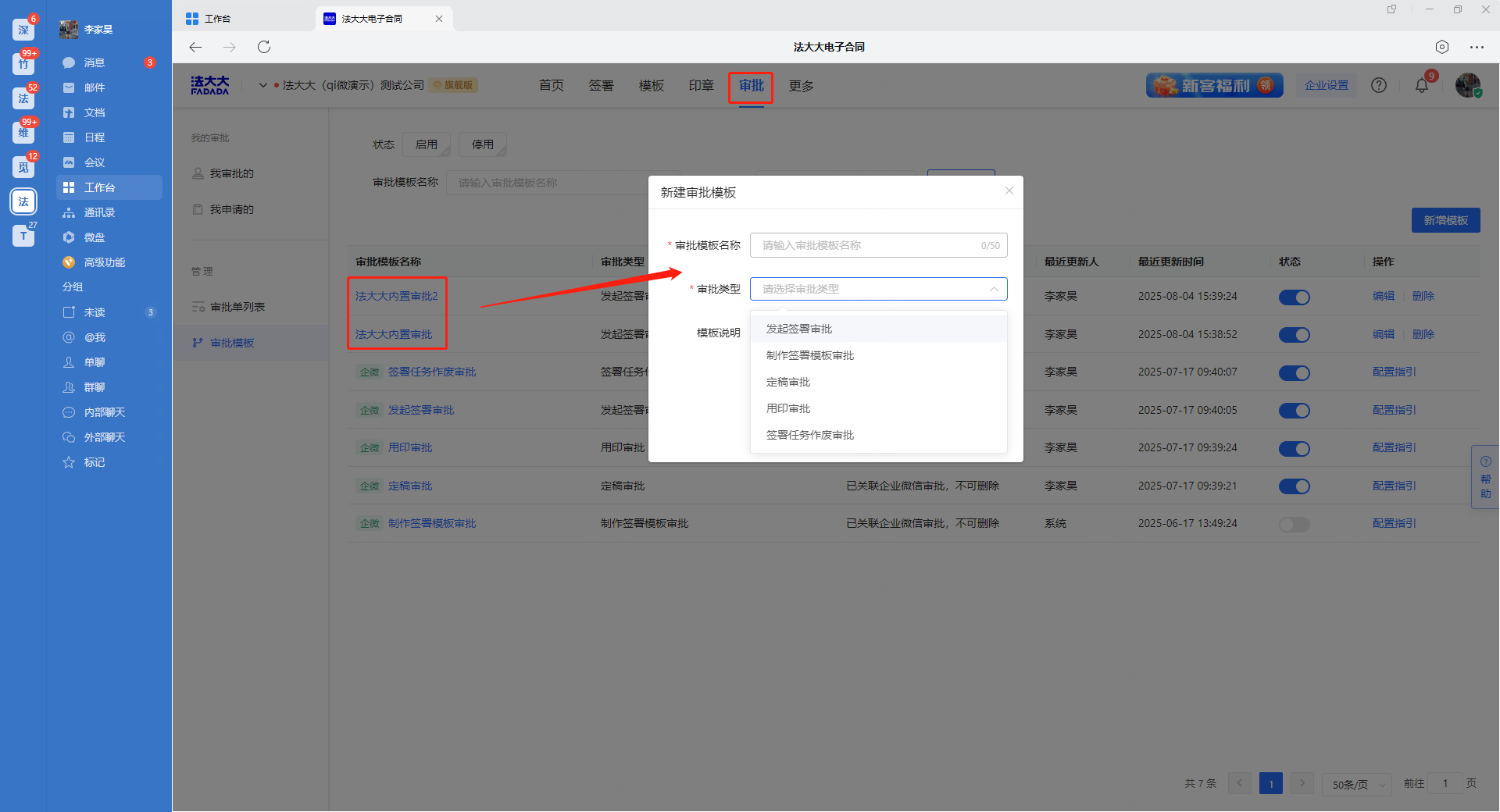Click 删除 for 法大大内置审批2

(1423, 296)
